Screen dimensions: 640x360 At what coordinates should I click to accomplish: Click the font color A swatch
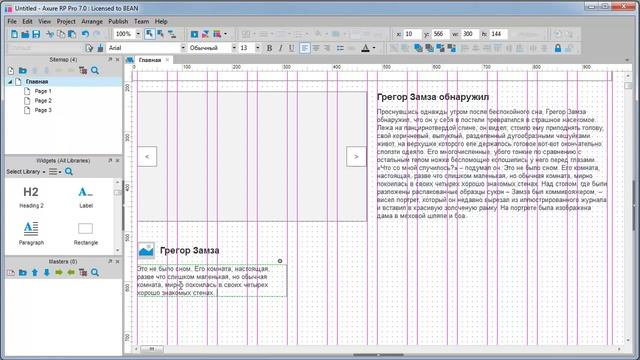[365, 48]
